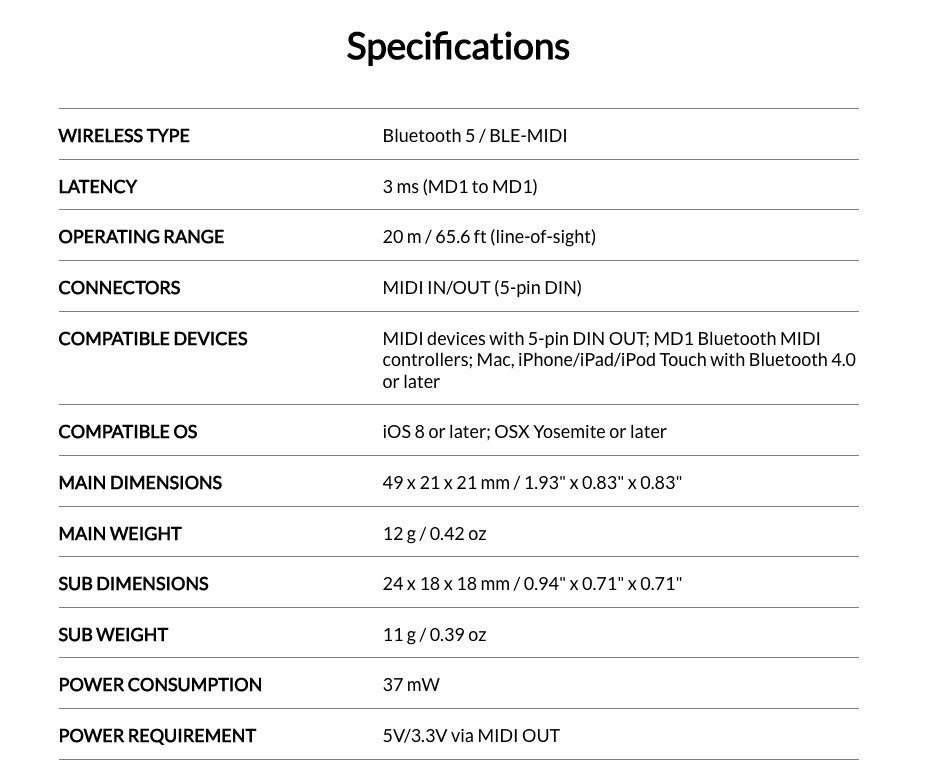Click the WIRELESS TYPE label
This screenshot has height=777, width=932.
point(124,136)
